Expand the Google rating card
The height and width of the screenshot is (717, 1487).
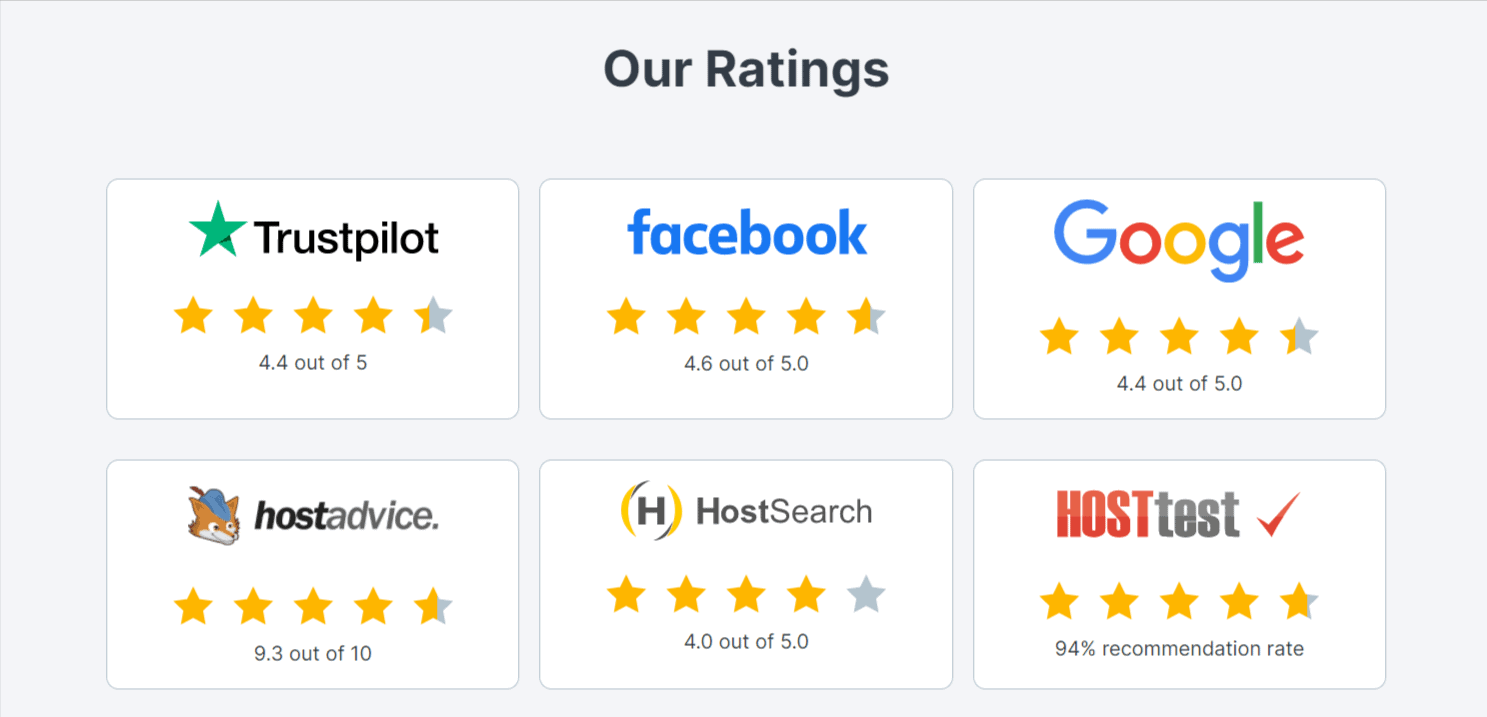(x=1178, y=298)
